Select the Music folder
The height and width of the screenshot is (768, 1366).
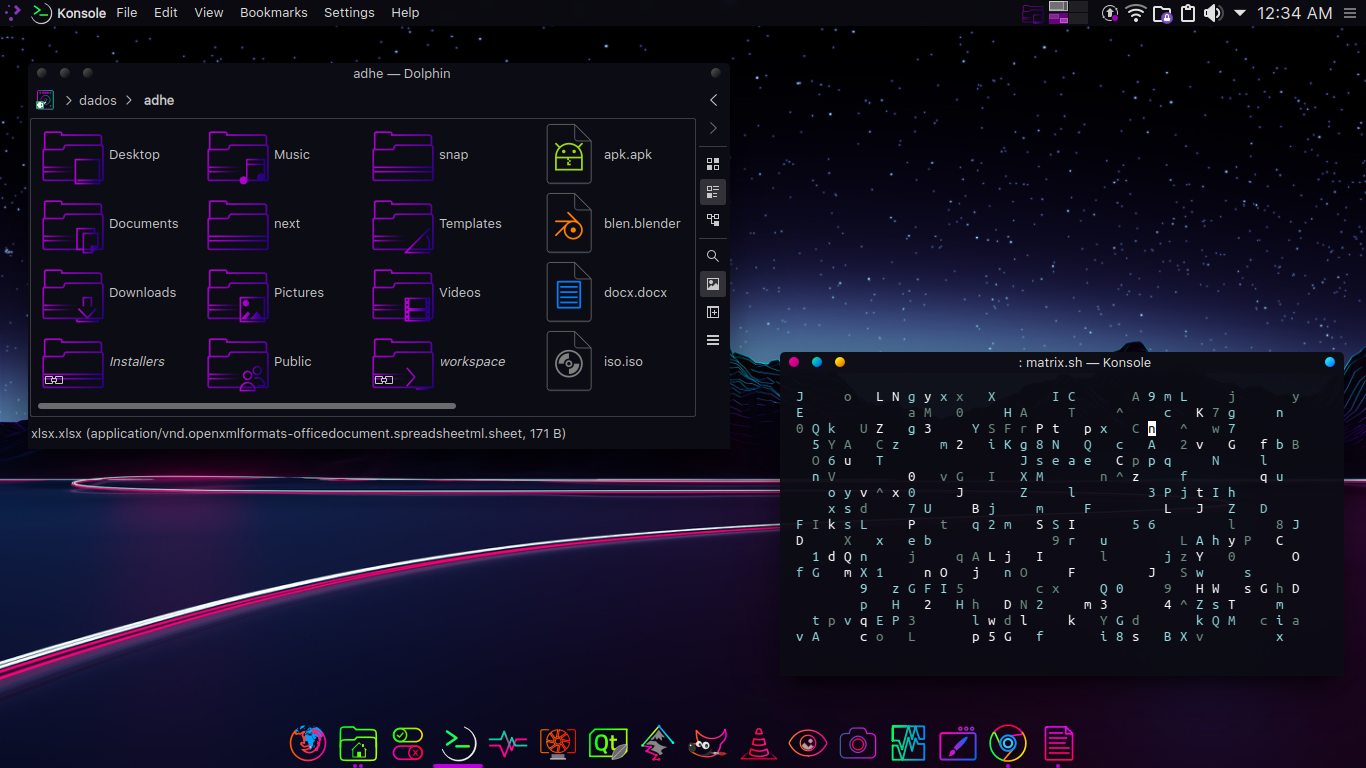(x=260, y=155)
